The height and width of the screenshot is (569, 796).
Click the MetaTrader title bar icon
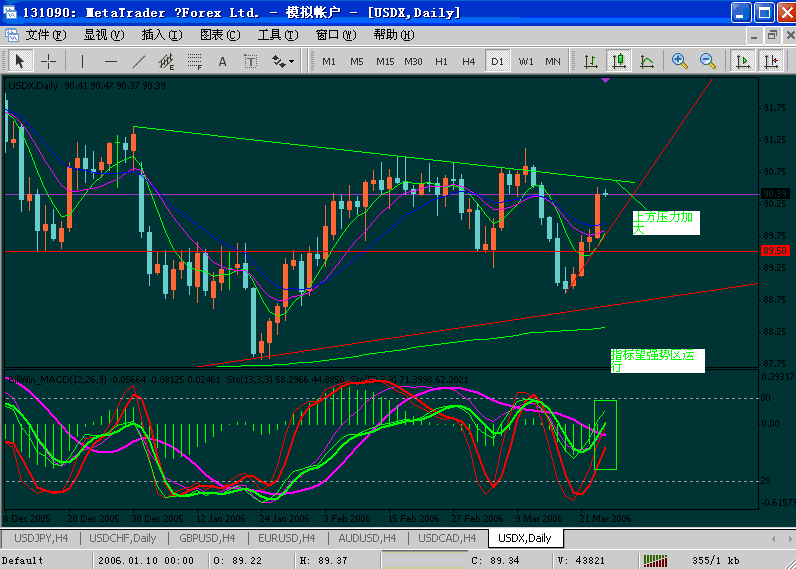10,12
